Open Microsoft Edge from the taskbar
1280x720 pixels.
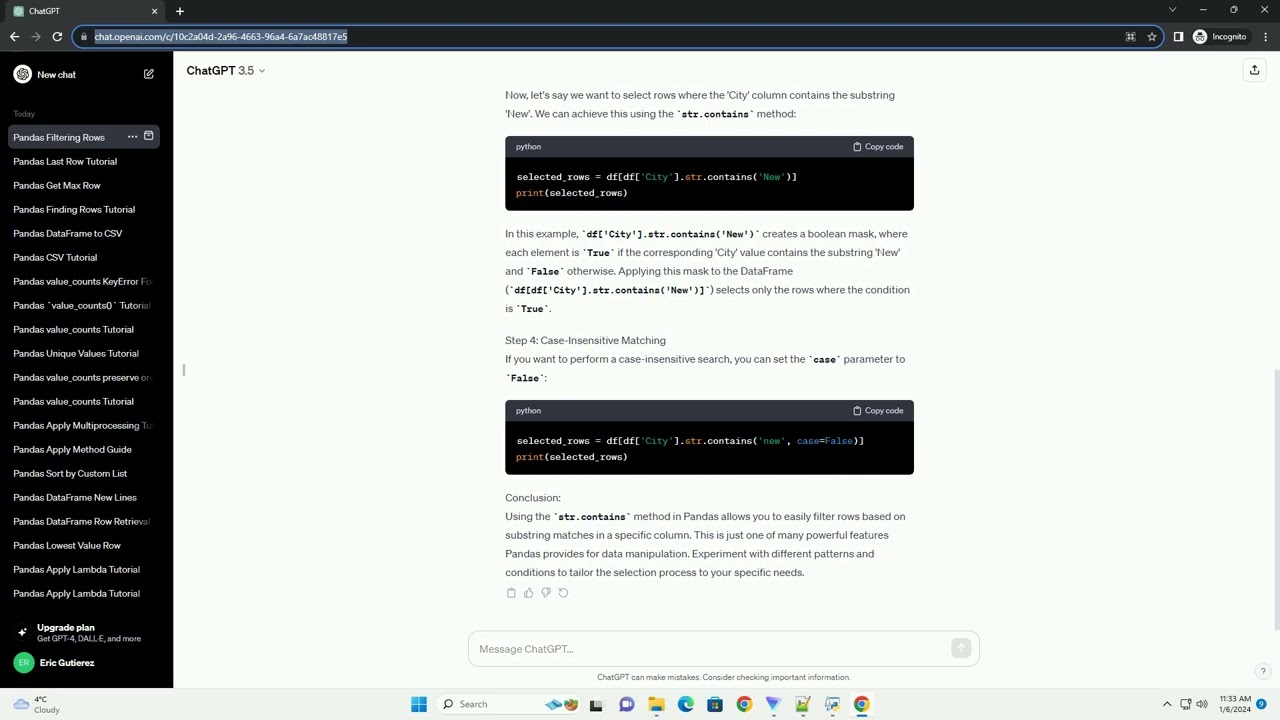[685, 704]
